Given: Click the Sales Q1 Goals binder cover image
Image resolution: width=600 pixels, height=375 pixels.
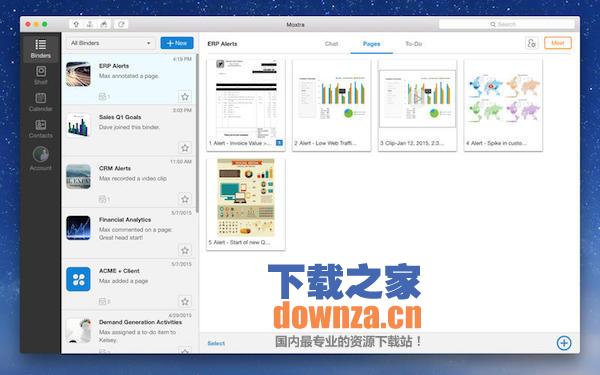Looking at the screenshot, I should click(78, 125).
